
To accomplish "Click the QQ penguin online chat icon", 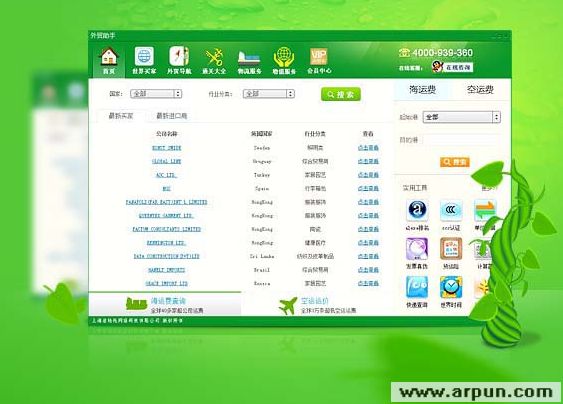I will point(437,67).
